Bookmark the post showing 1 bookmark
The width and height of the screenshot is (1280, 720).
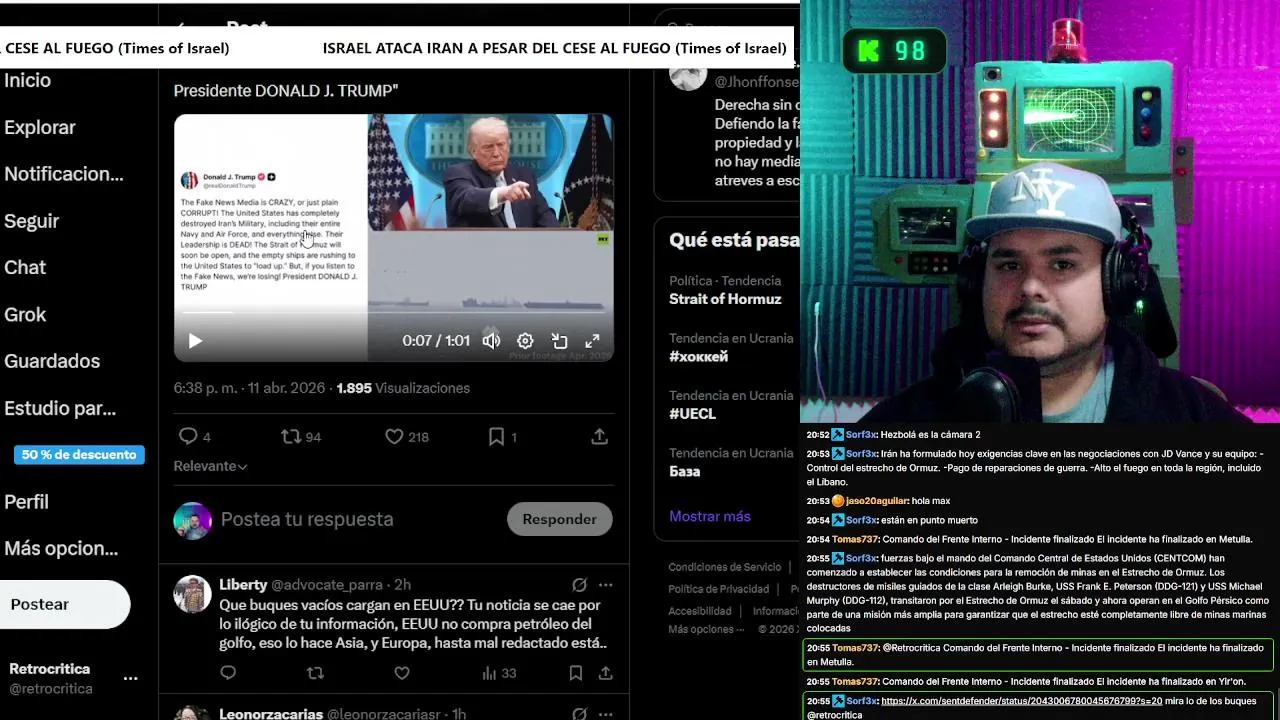point(502,436)
